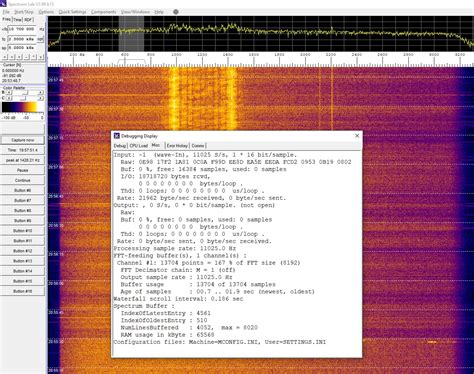Click the 2200 mark on frequency scale
Image resolution: width=474 pixels, height=374 pixels.
(331, 55)
